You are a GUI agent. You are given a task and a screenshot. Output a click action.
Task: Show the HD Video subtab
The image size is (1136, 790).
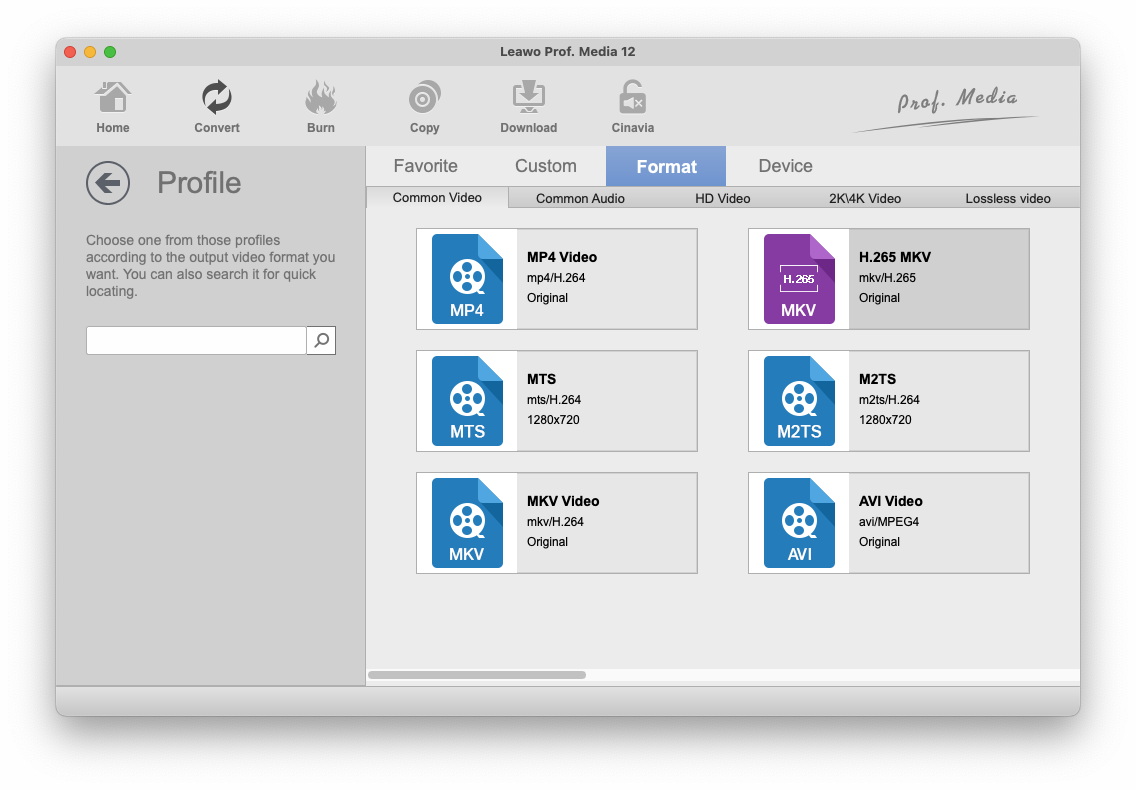722,198
